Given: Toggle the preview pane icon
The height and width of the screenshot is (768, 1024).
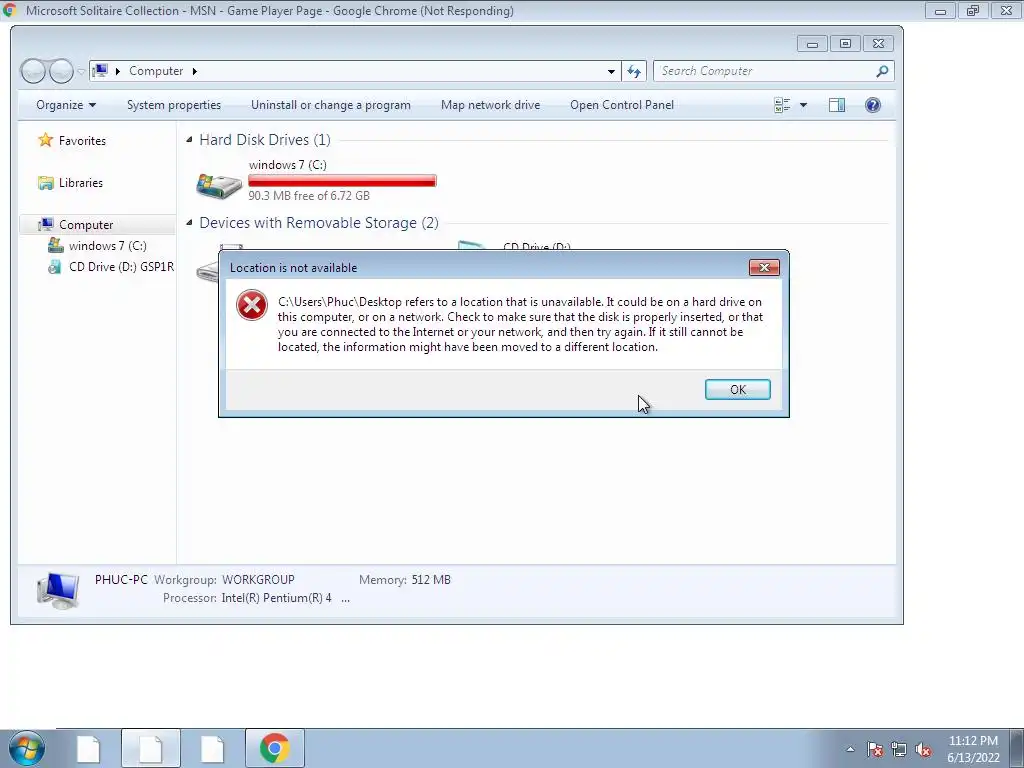Looking at the screenshot, I should pyautogui.click(x=837, y=105).
